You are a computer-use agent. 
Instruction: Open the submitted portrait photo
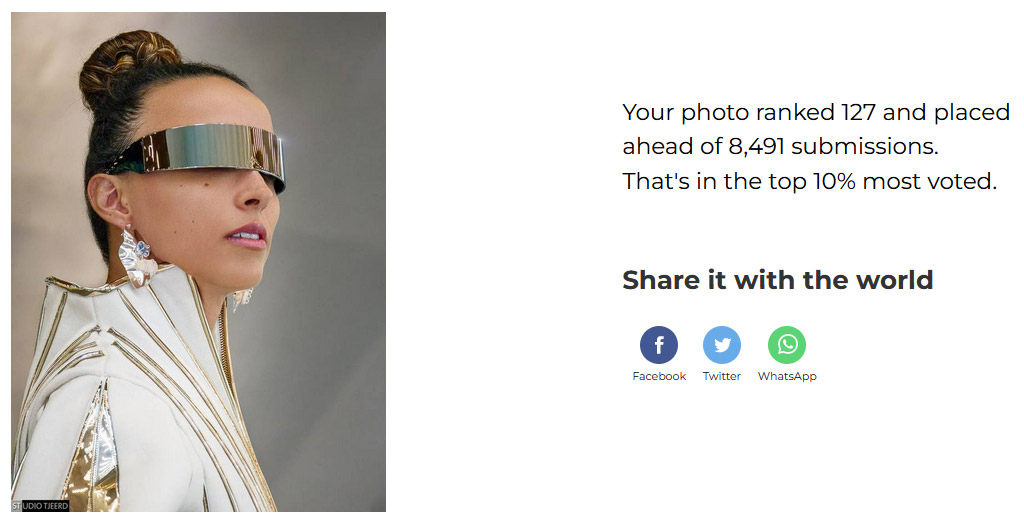[199, 261]
